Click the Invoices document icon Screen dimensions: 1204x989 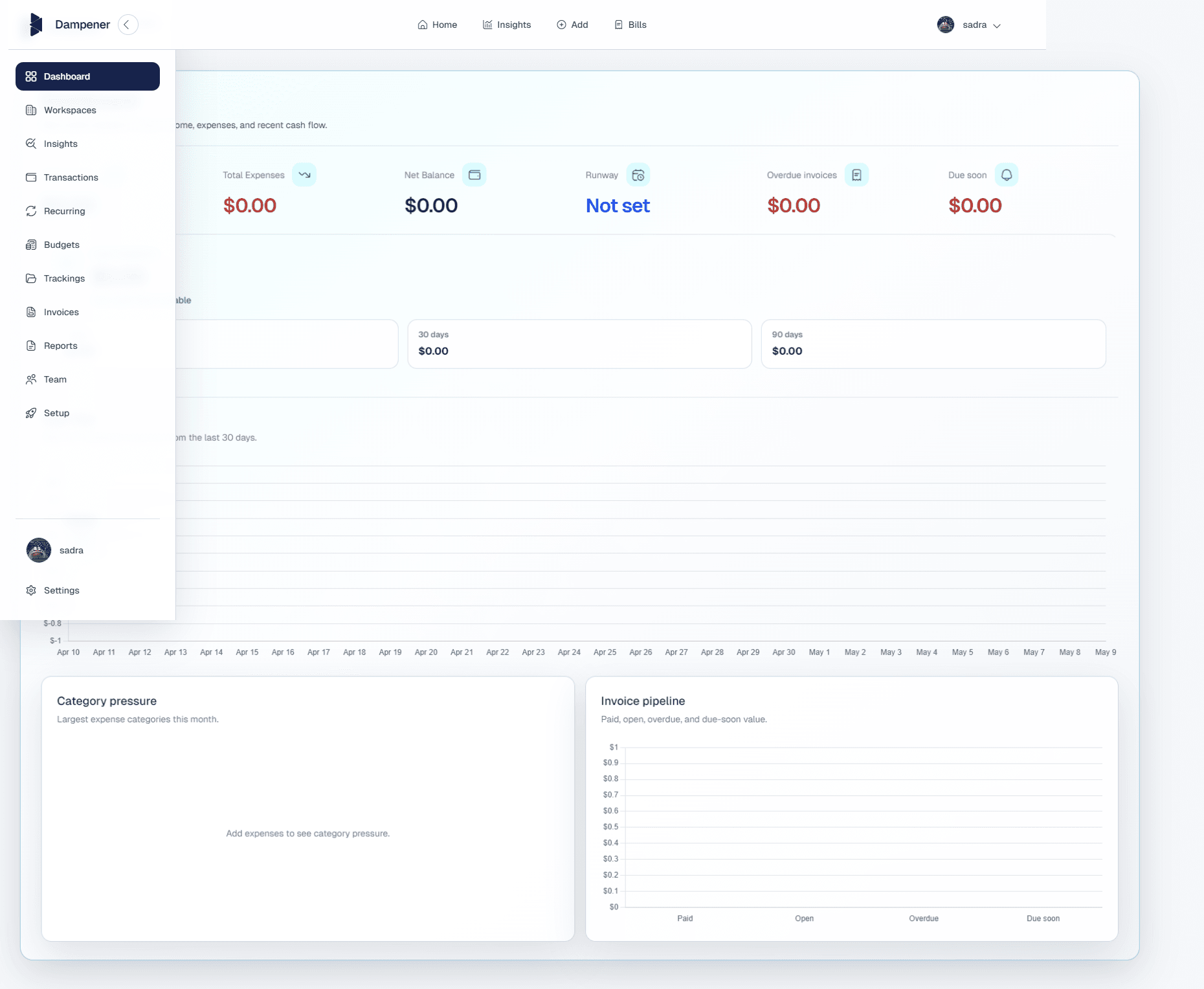pyautogui.click(x=31, y=312)
